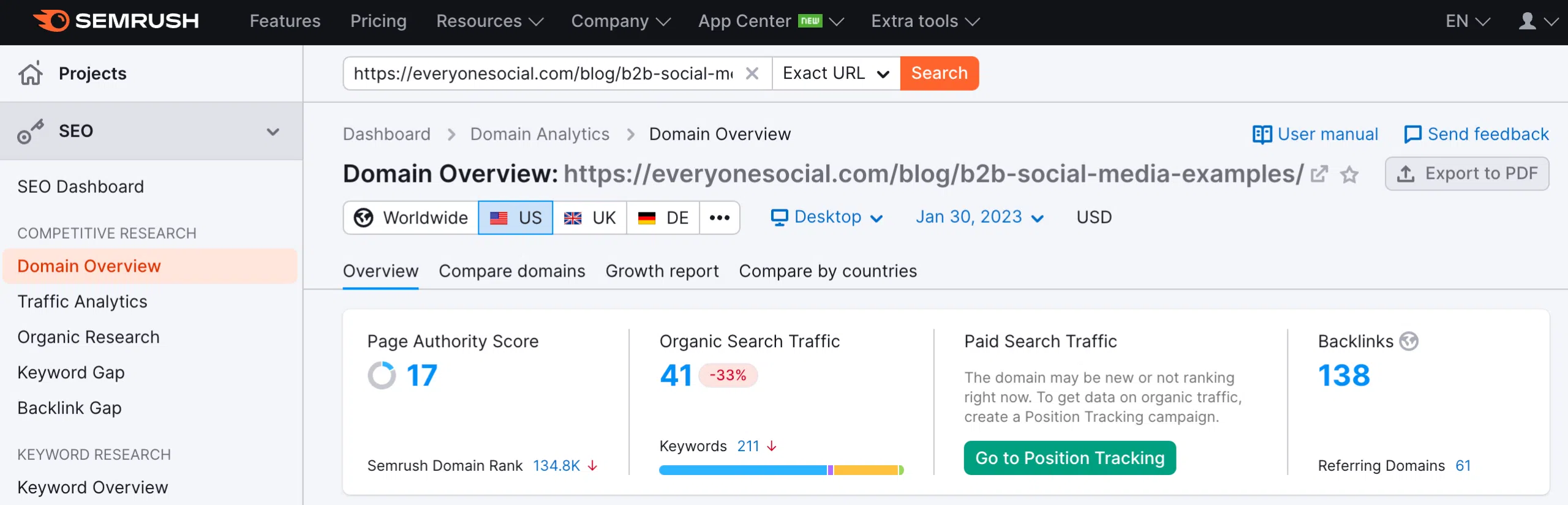
Task: Select the Worldwide database toggle
Action: tap(411, 217)
